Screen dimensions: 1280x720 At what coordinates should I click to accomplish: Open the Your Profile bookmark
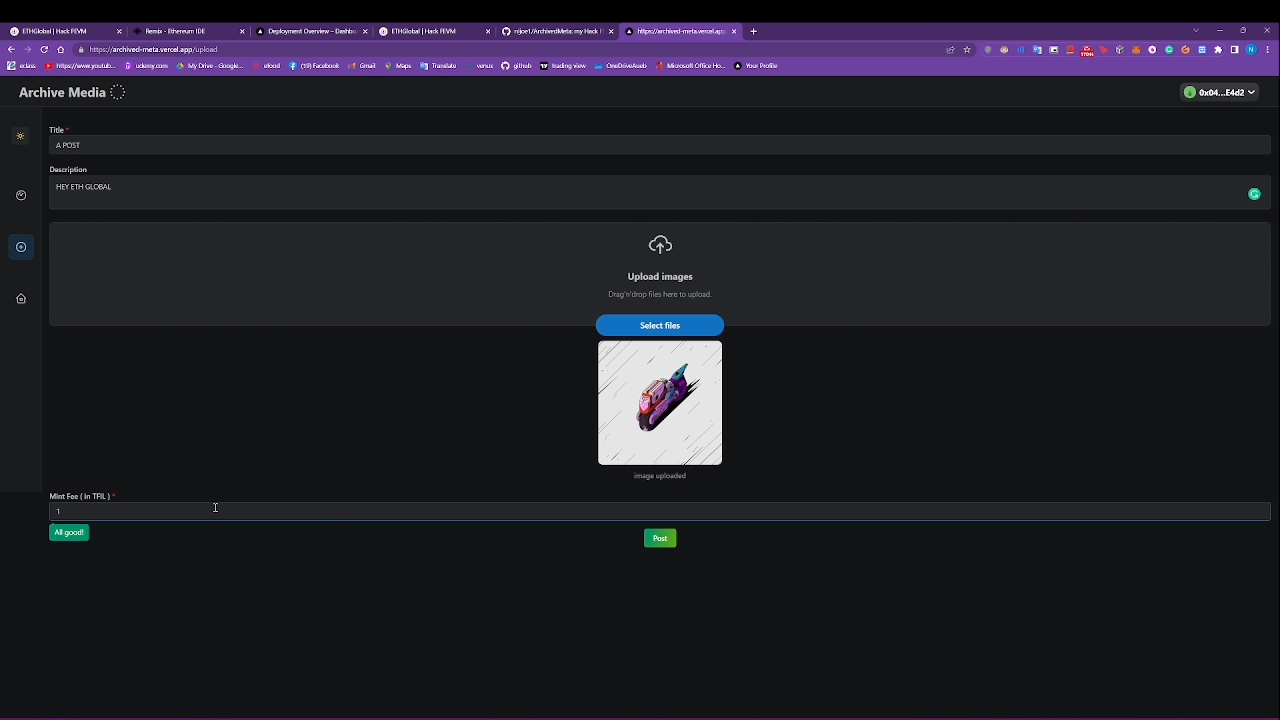[756, 66]
